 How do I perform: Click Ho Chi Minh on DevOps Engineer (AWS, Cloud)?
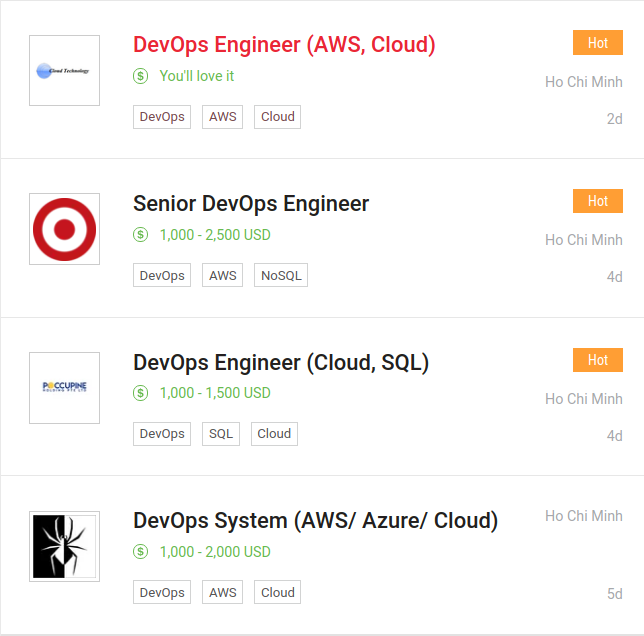click(x=584, y=82)
